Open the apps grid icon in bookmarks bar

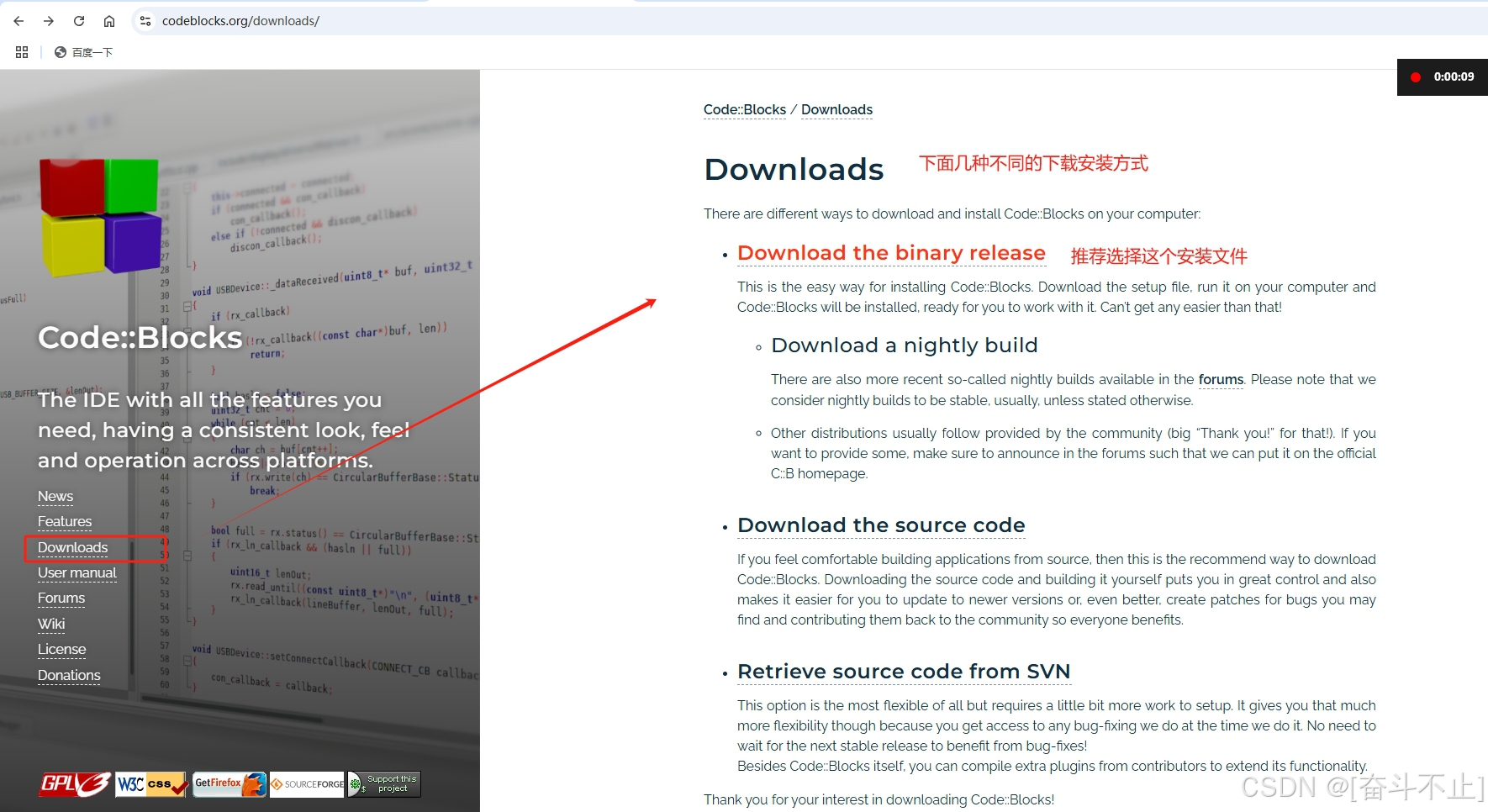click(22, 52)
